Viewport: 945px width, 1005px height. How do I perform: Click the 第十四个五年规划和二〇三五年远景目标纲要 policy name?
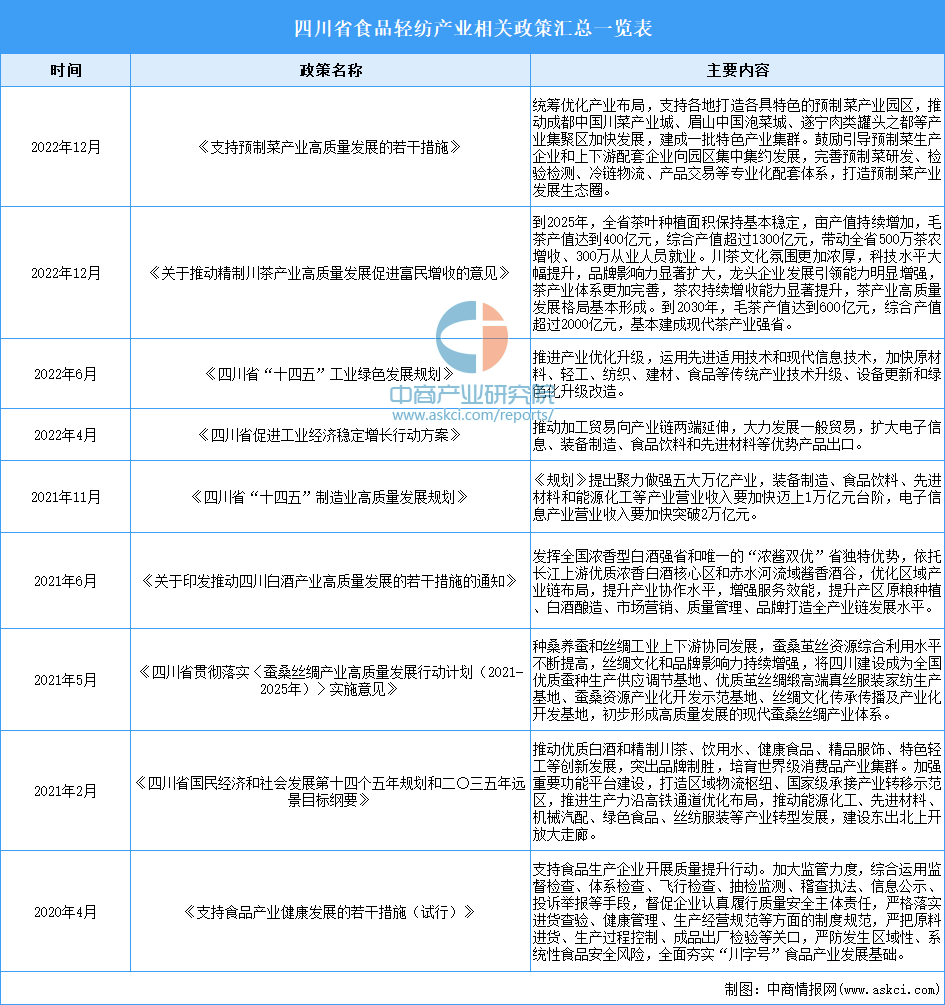(330, 792)
